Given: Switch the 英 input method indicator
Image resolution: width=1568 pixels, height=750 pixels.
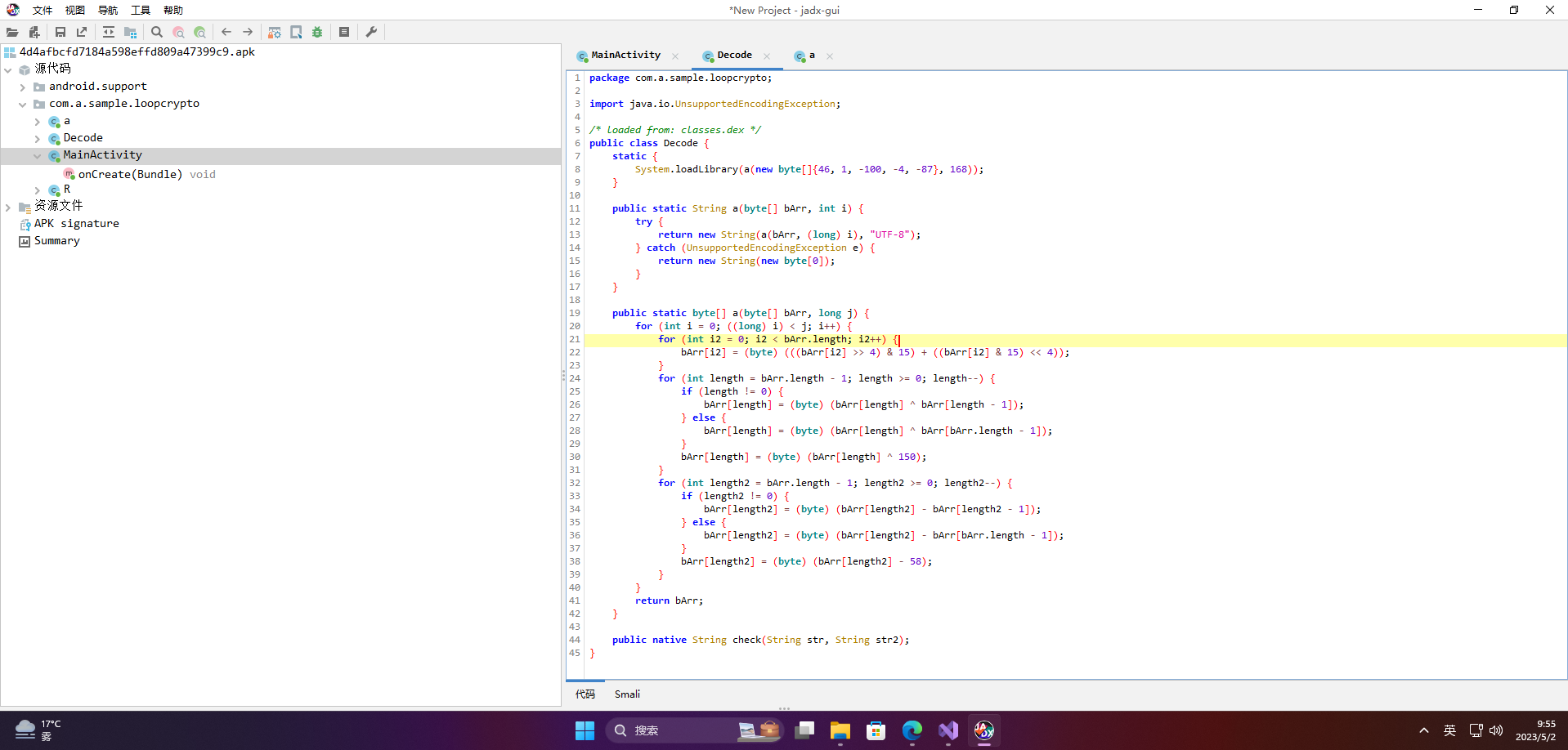Looking at the screenshot, I should (1449, 730).
